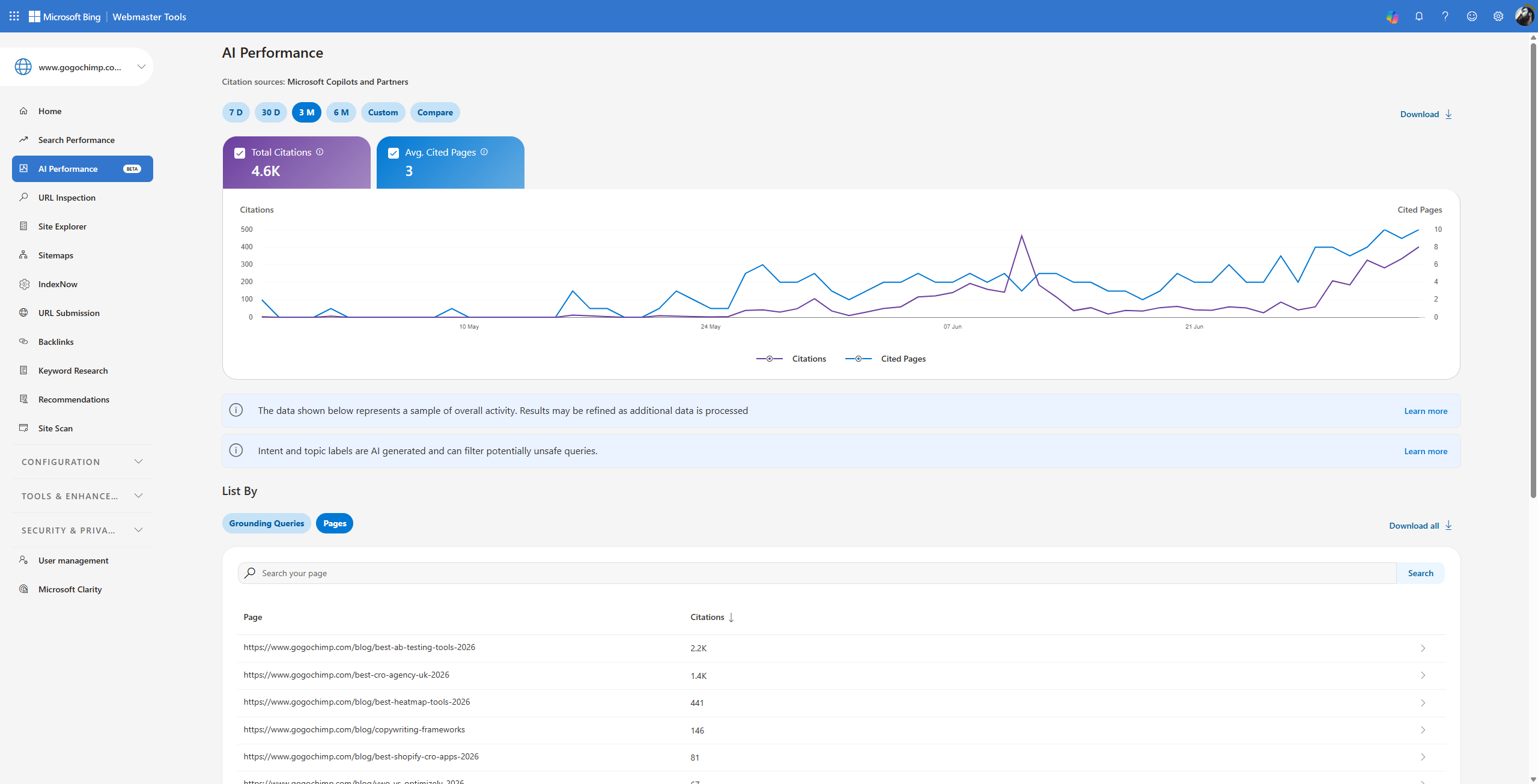The width and height of the screenshot is (1538, 784).
Task: Click the URL Submission globe icon
Action: [23, 312]
